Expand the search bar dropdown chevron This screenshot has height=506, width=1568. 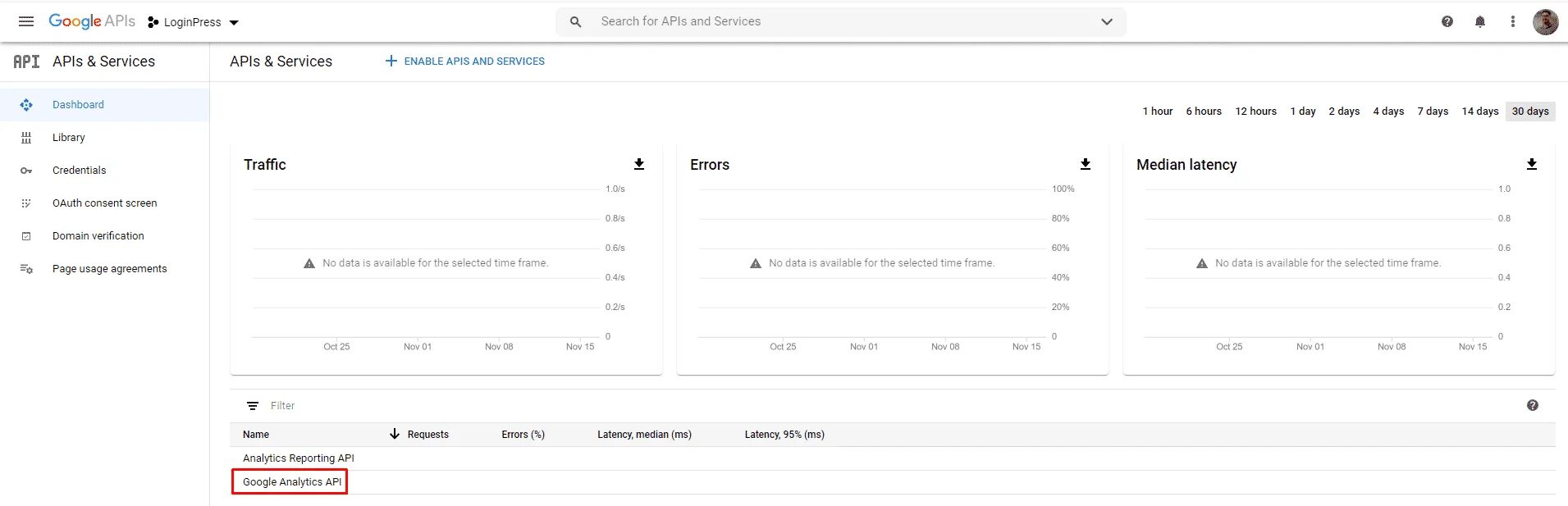pos(1107,21)
